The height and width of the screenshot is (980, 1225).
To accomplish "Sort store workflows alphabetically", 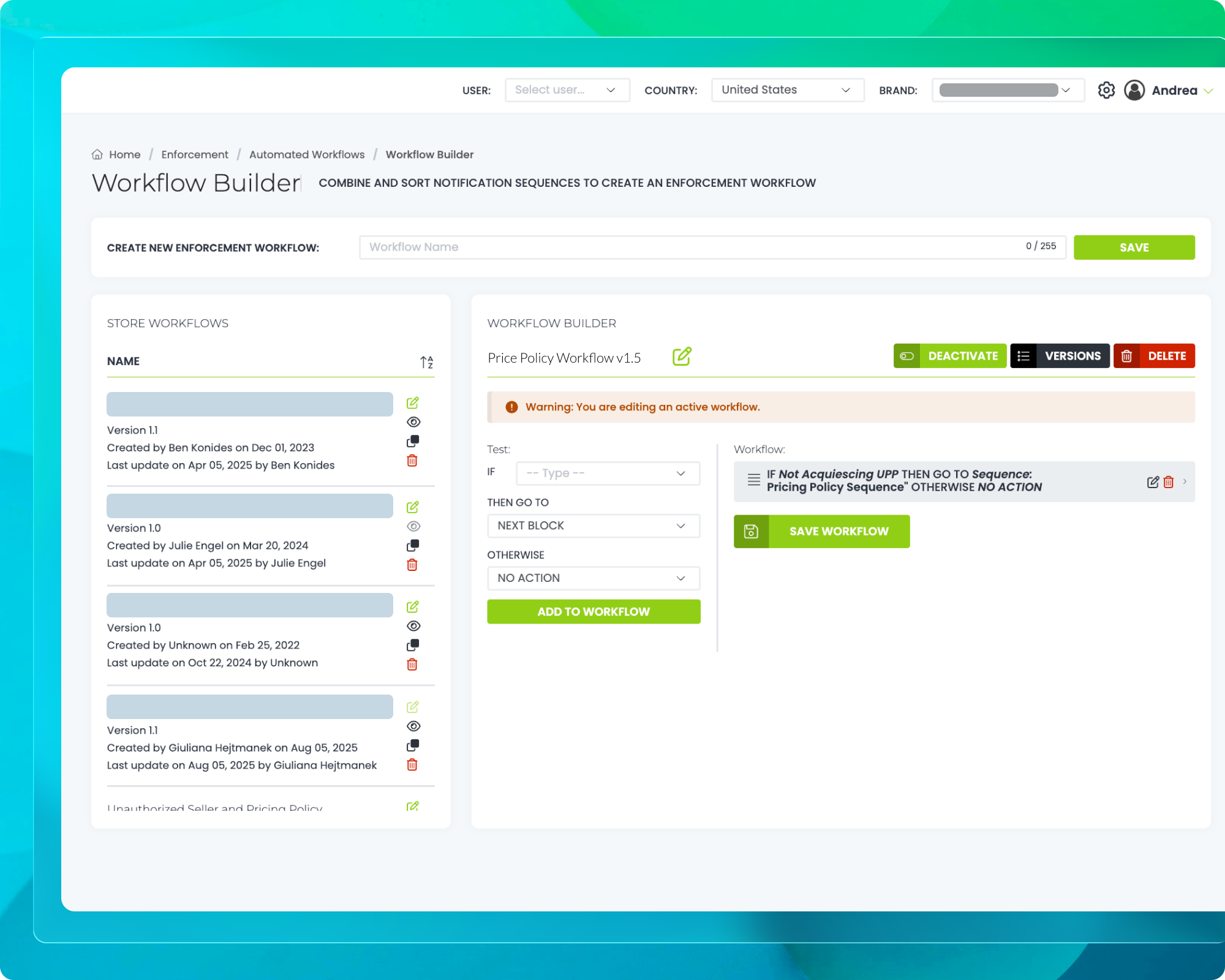I will tap(427, 361).
